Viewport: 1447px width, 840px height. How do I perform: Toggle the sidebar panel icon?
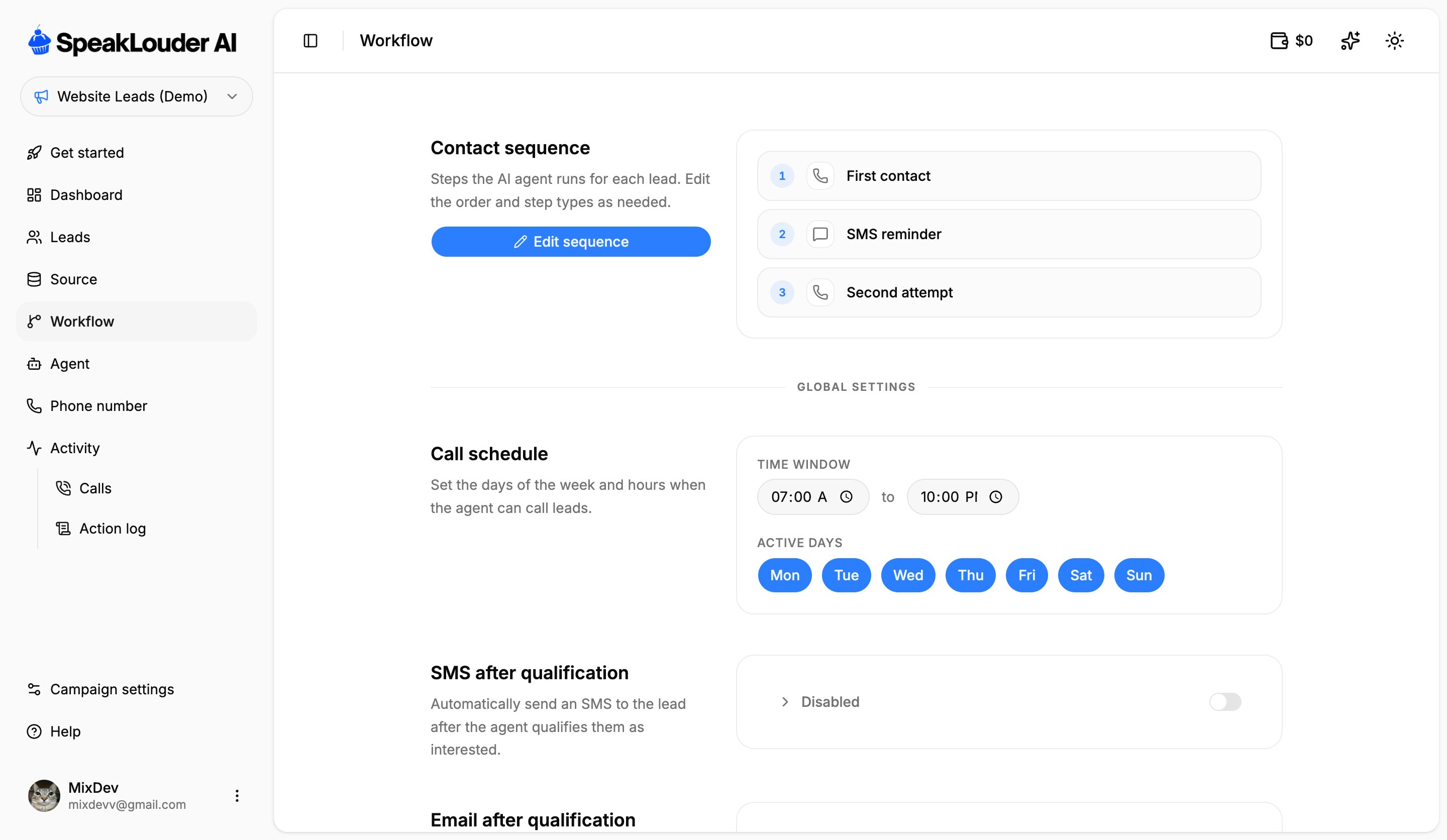tap(310, 41)
